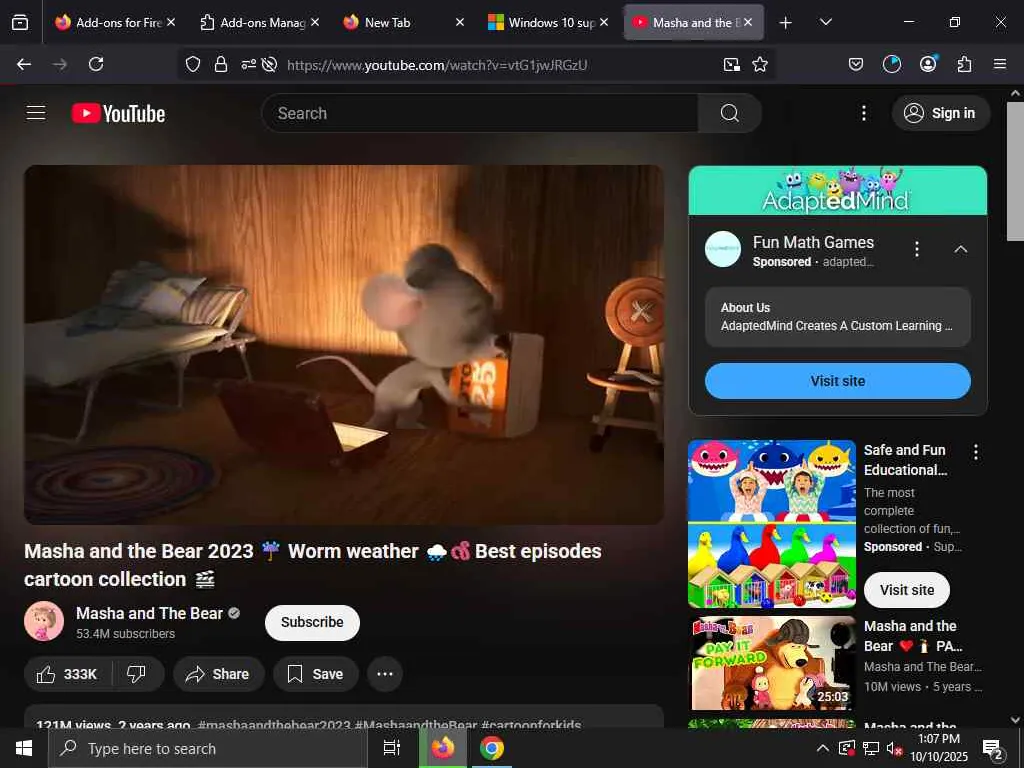Like the video with thumbs up

tap(67, 674)
